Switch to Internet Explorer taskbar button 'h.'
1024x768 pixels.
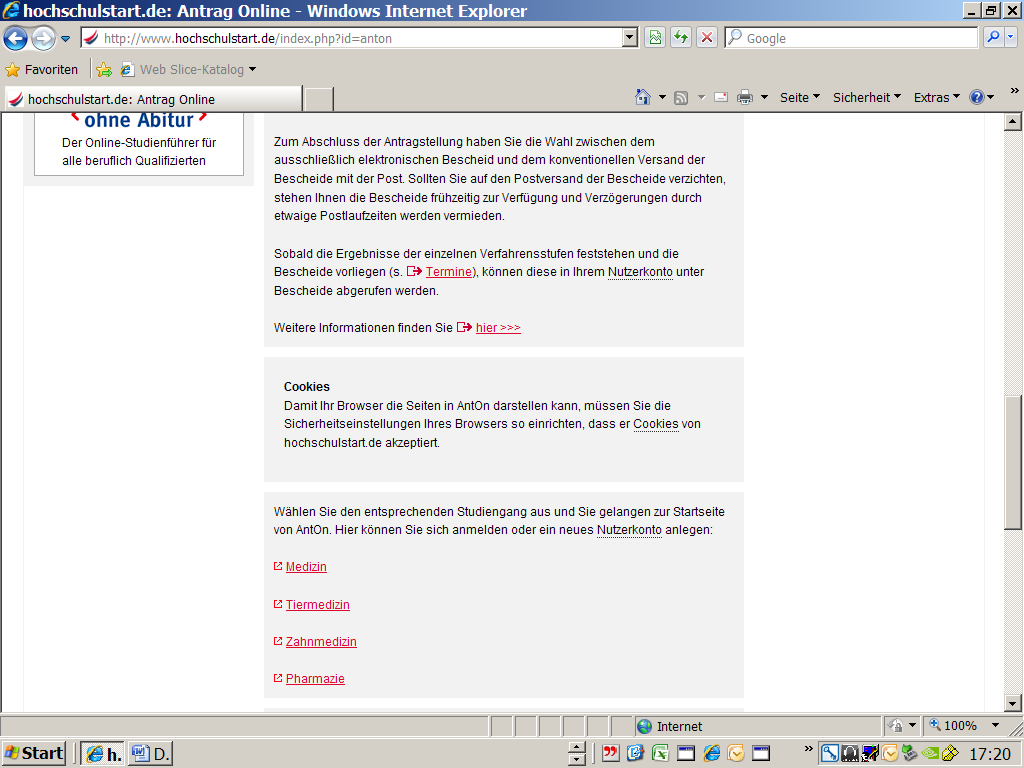(103, 754)
